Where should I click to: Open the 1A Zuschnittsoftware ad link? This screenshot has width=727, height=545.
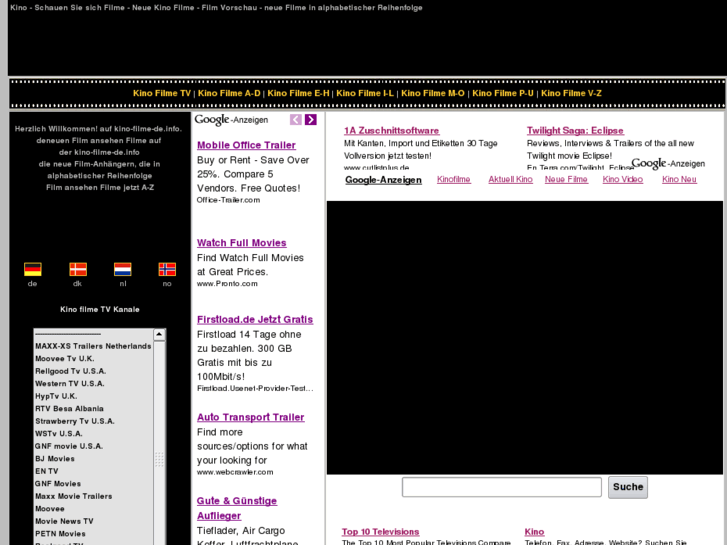pyautogui.click(x=392, y=131)
